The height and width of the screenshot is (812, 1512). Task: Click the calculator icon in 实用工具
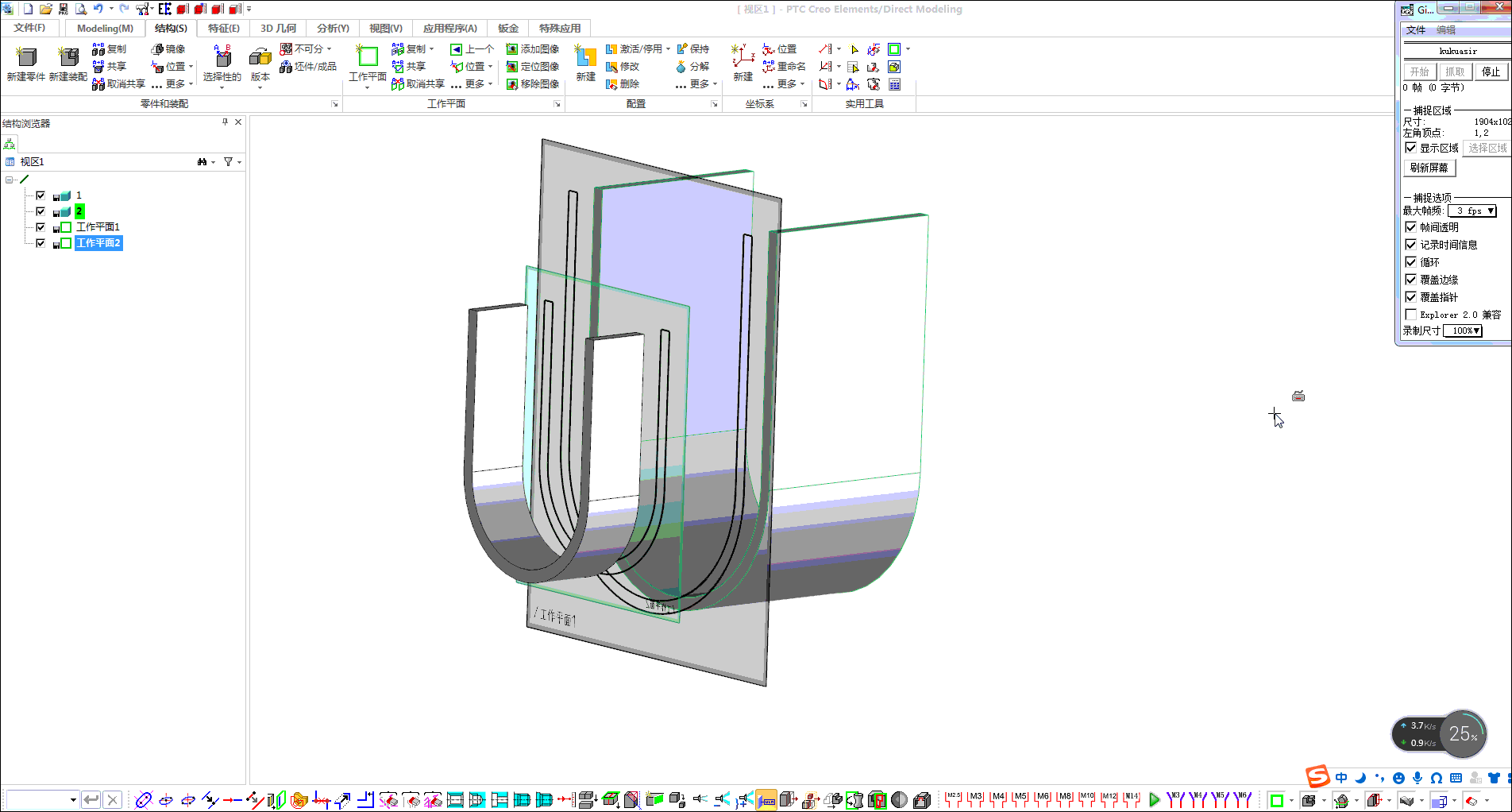click(895, 84)
